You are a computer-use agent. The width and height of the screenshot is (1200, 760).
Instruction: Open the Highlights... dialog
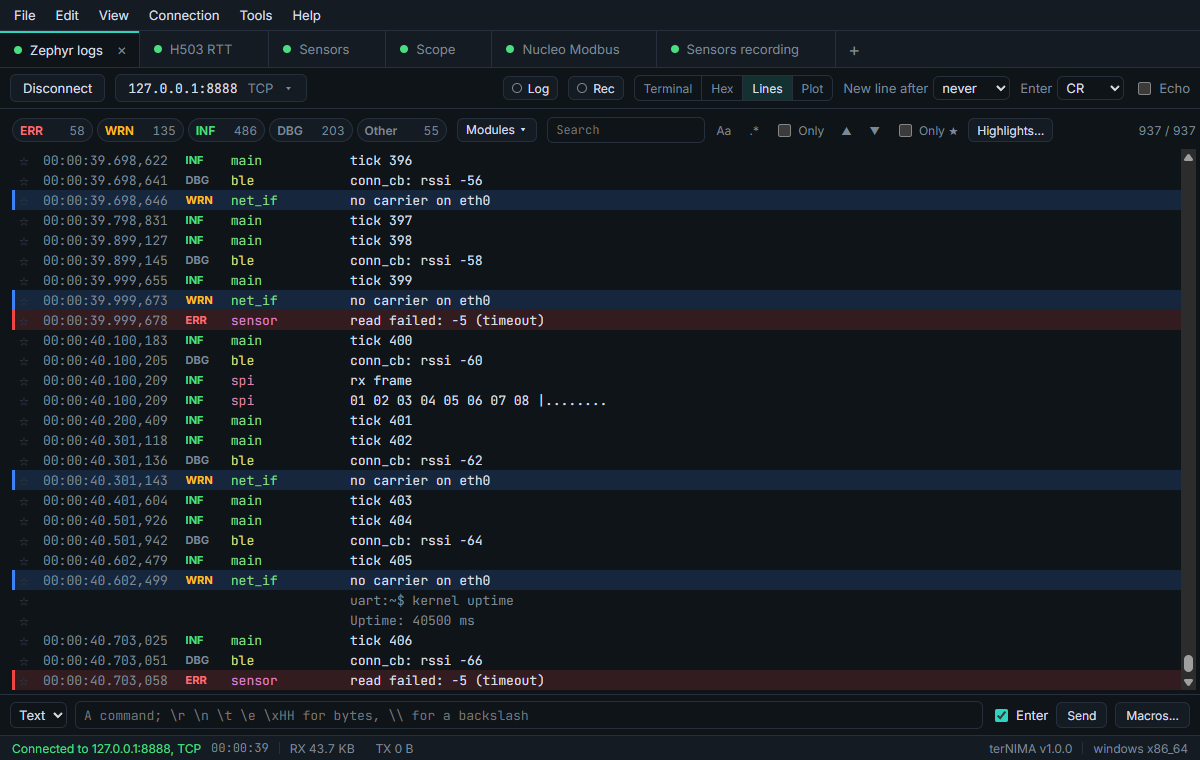[1010, 131]
